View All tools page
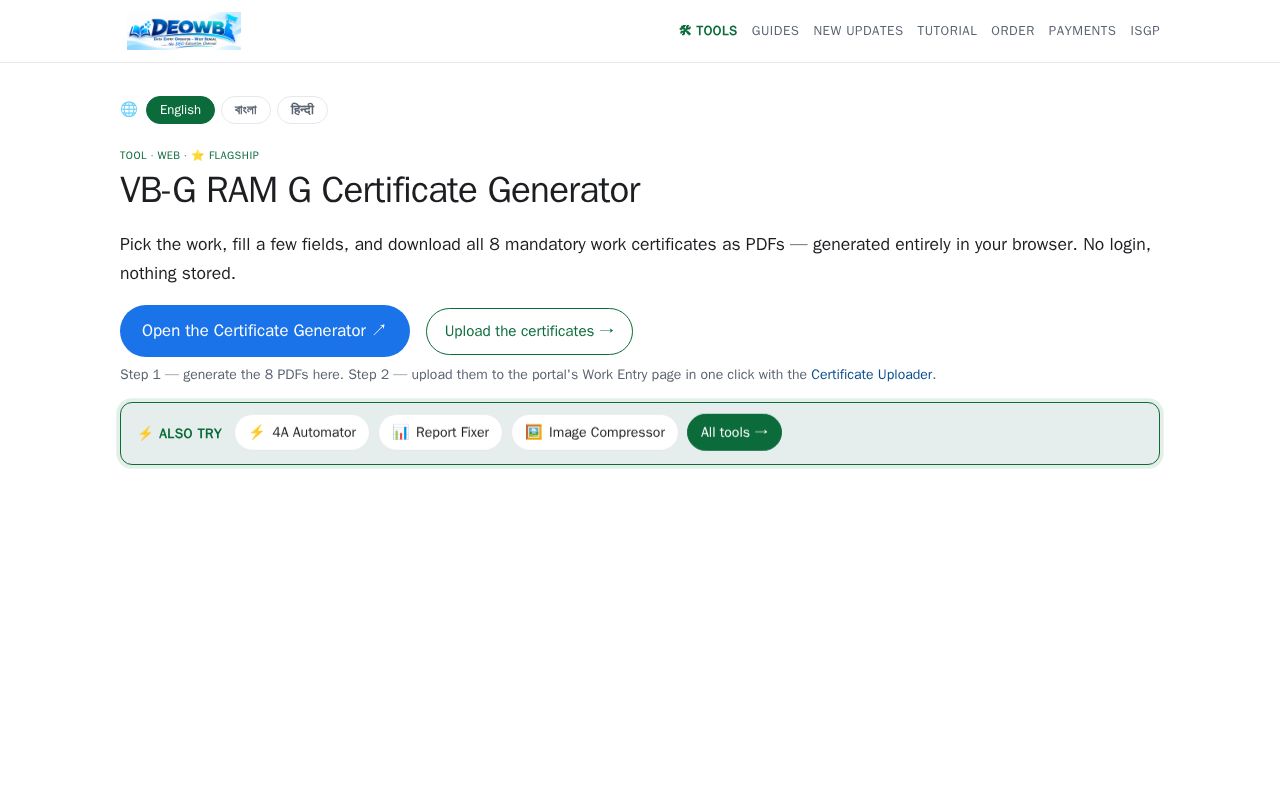Image resolution: width=1280 pixels, height=800 pixels. pyautogui.click(x=734, y=432)
